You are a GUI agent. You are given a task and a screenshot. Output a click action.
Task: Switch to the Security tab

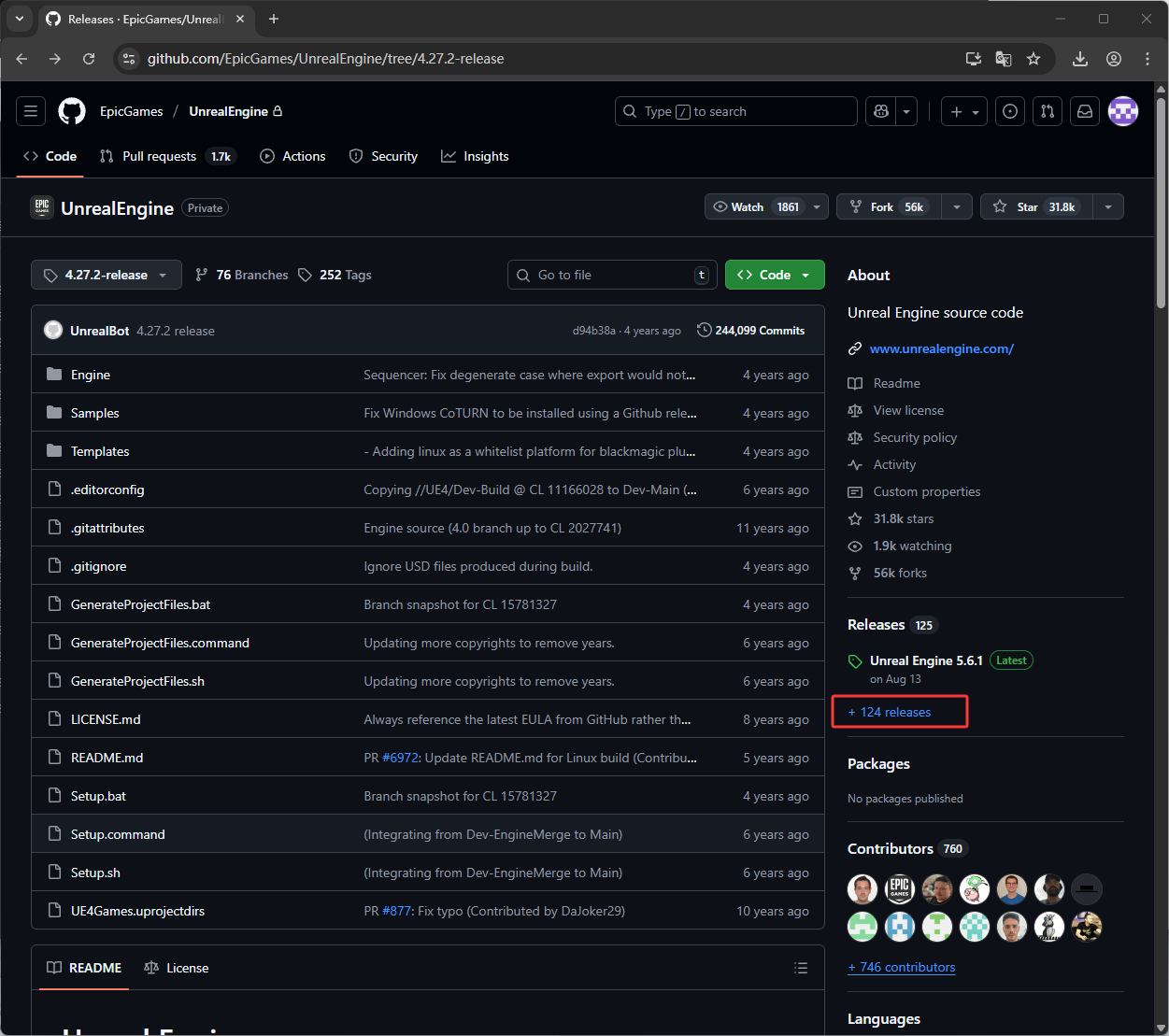point(383,156)
